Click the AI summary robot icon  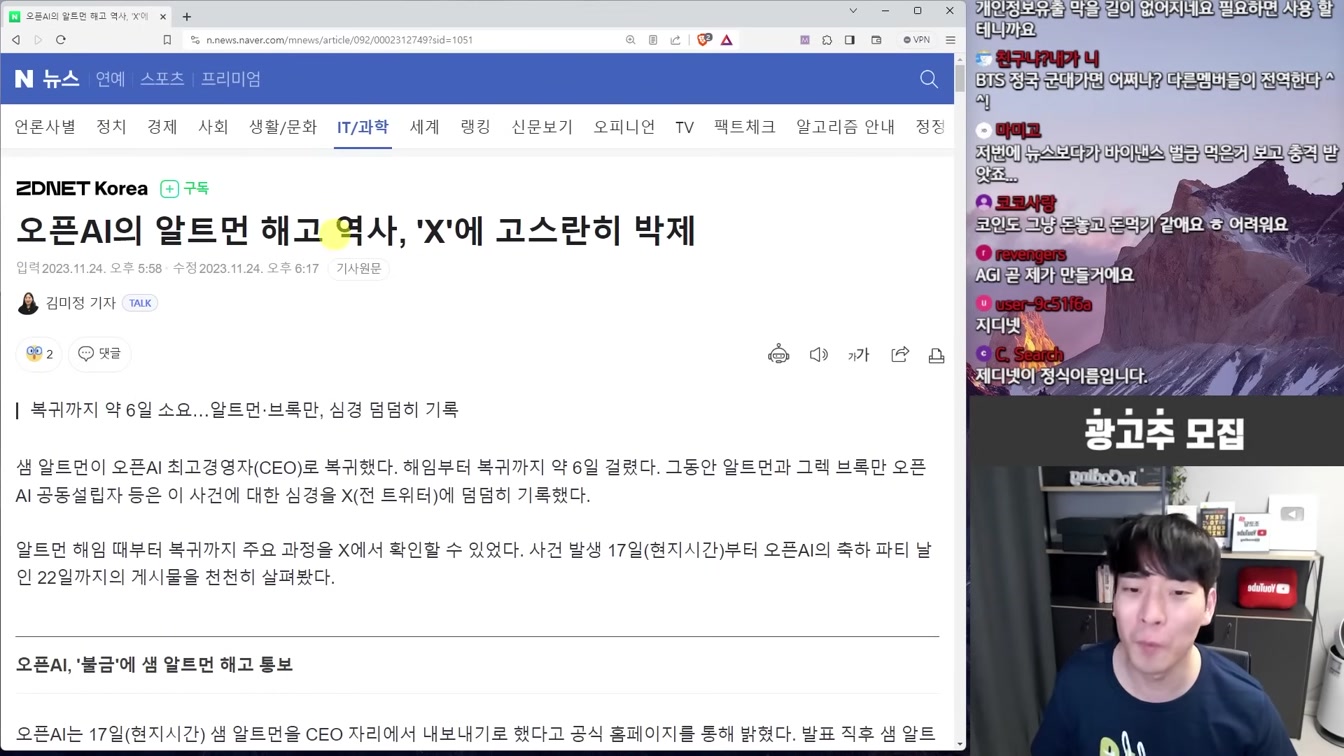coord(778,355)
